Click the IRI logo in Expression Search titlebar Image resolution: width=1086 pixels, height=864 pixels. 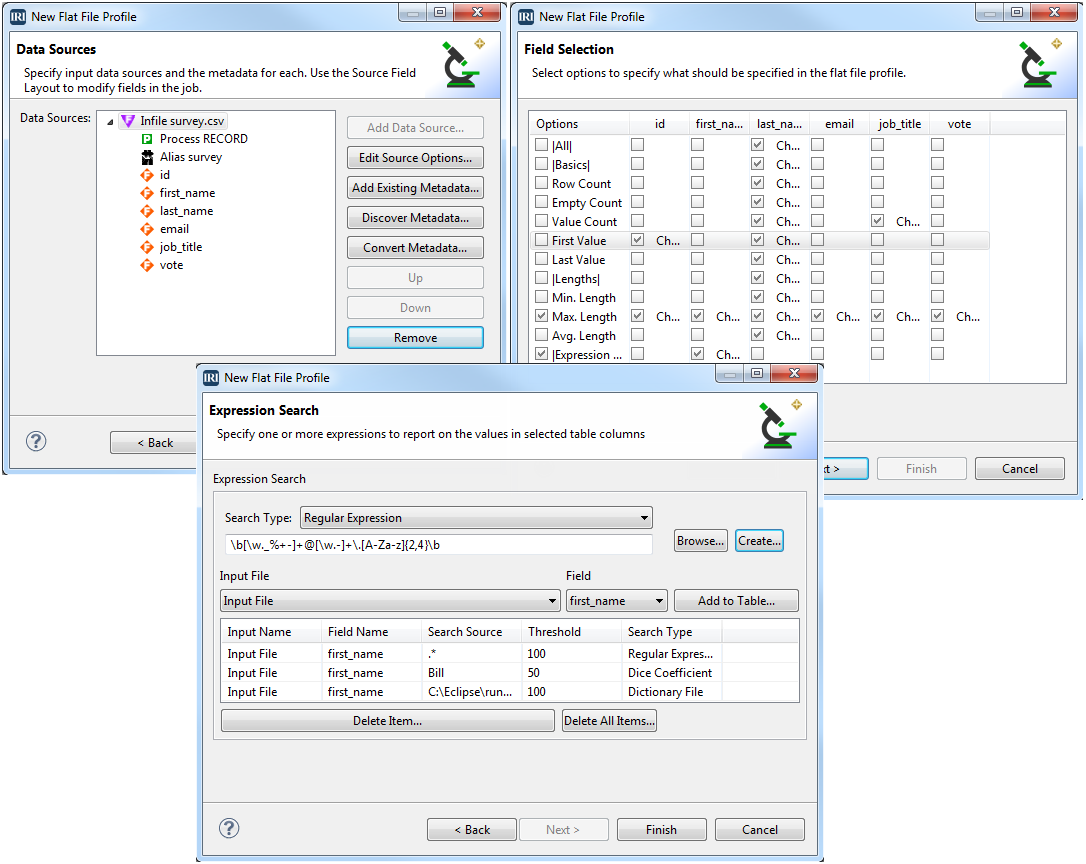211,378
